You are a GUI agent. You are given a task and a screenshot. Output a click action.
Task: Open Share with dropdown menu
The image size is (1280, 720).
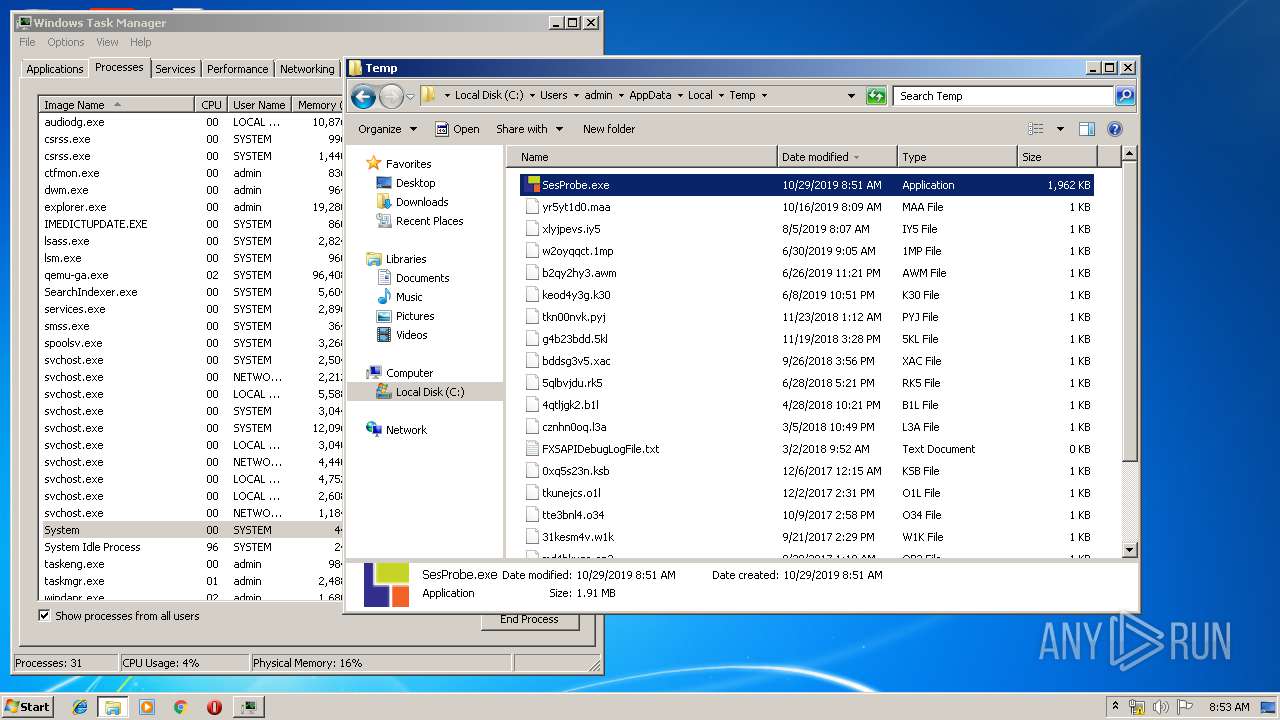(529, 129)
